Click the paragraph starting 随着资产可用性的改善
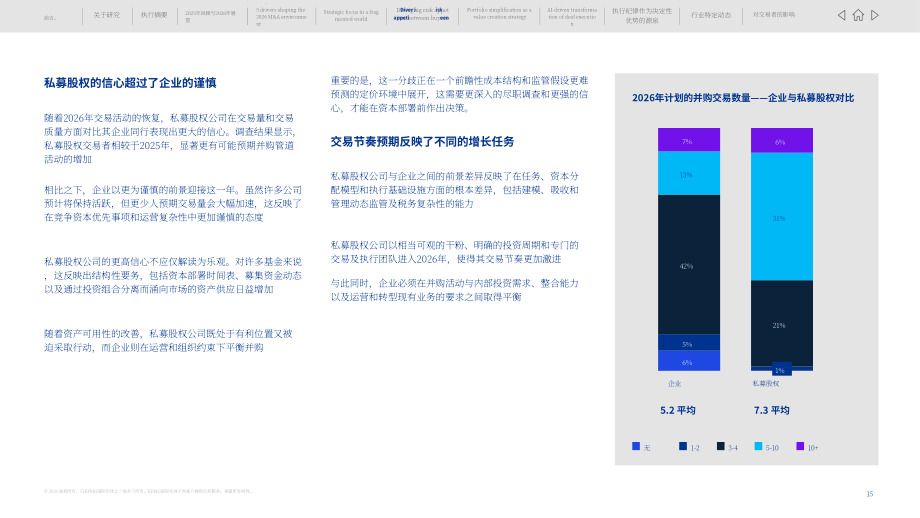920x518 pixels. coord(168,340)
